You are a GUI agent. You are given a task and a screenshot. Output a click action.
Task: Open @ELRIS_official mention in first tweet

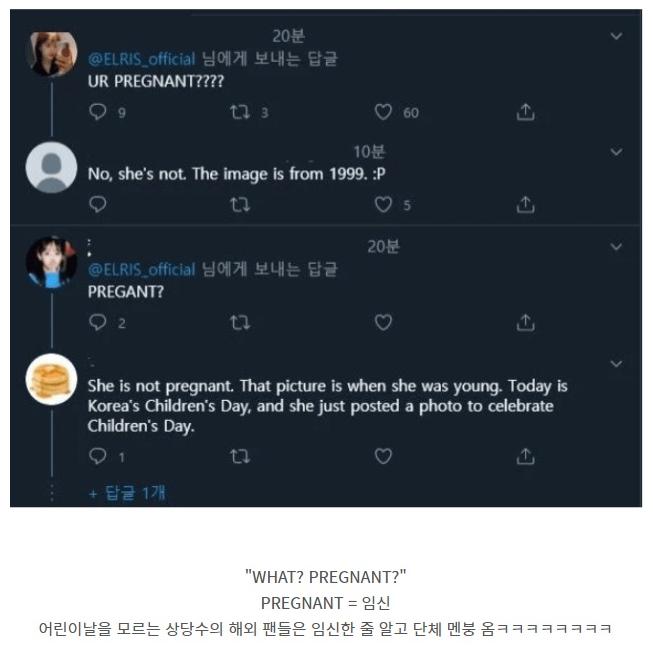[142, 59]
